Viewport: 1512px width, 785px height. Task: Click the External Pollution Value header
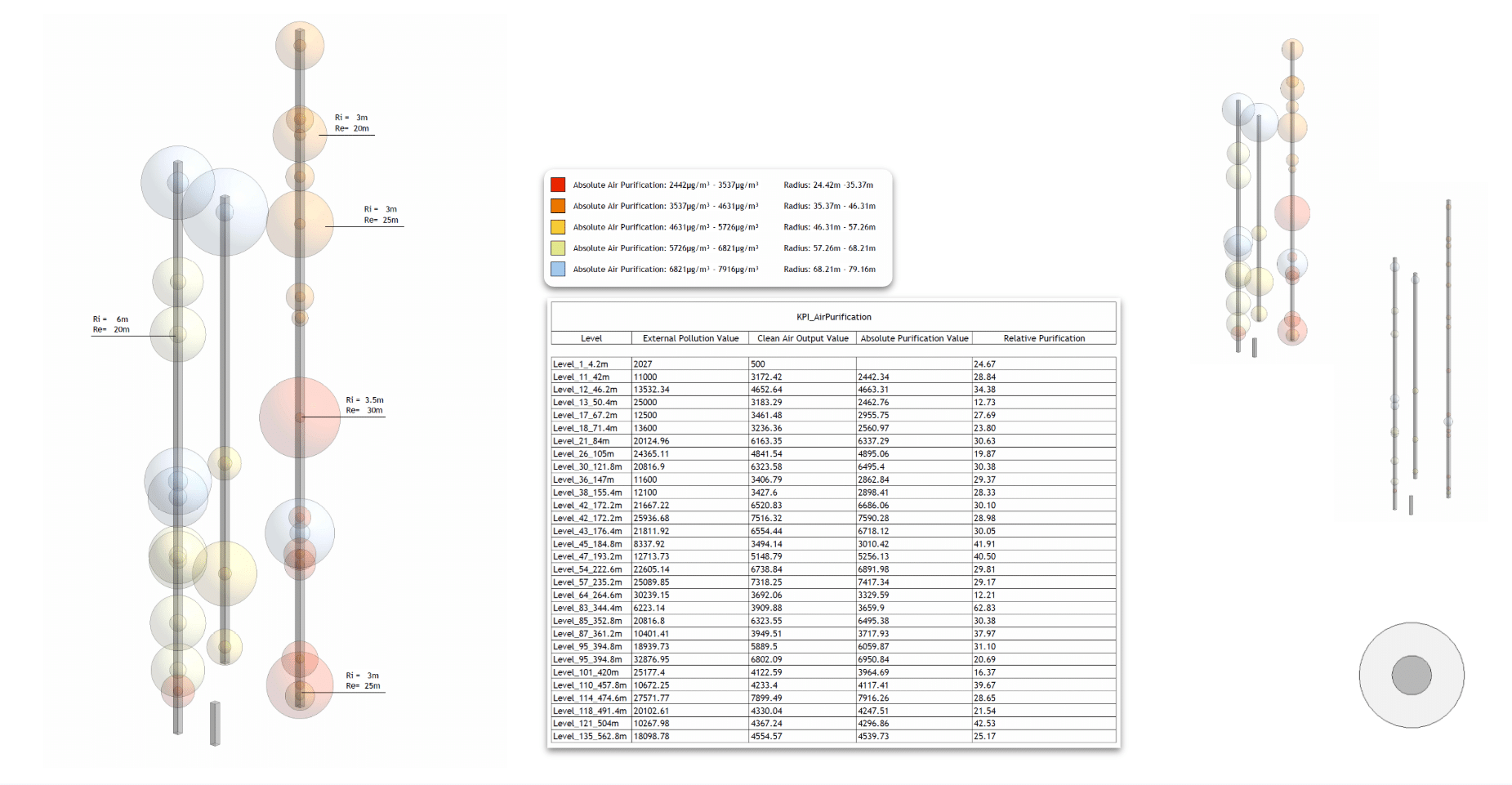coord(690,338)
